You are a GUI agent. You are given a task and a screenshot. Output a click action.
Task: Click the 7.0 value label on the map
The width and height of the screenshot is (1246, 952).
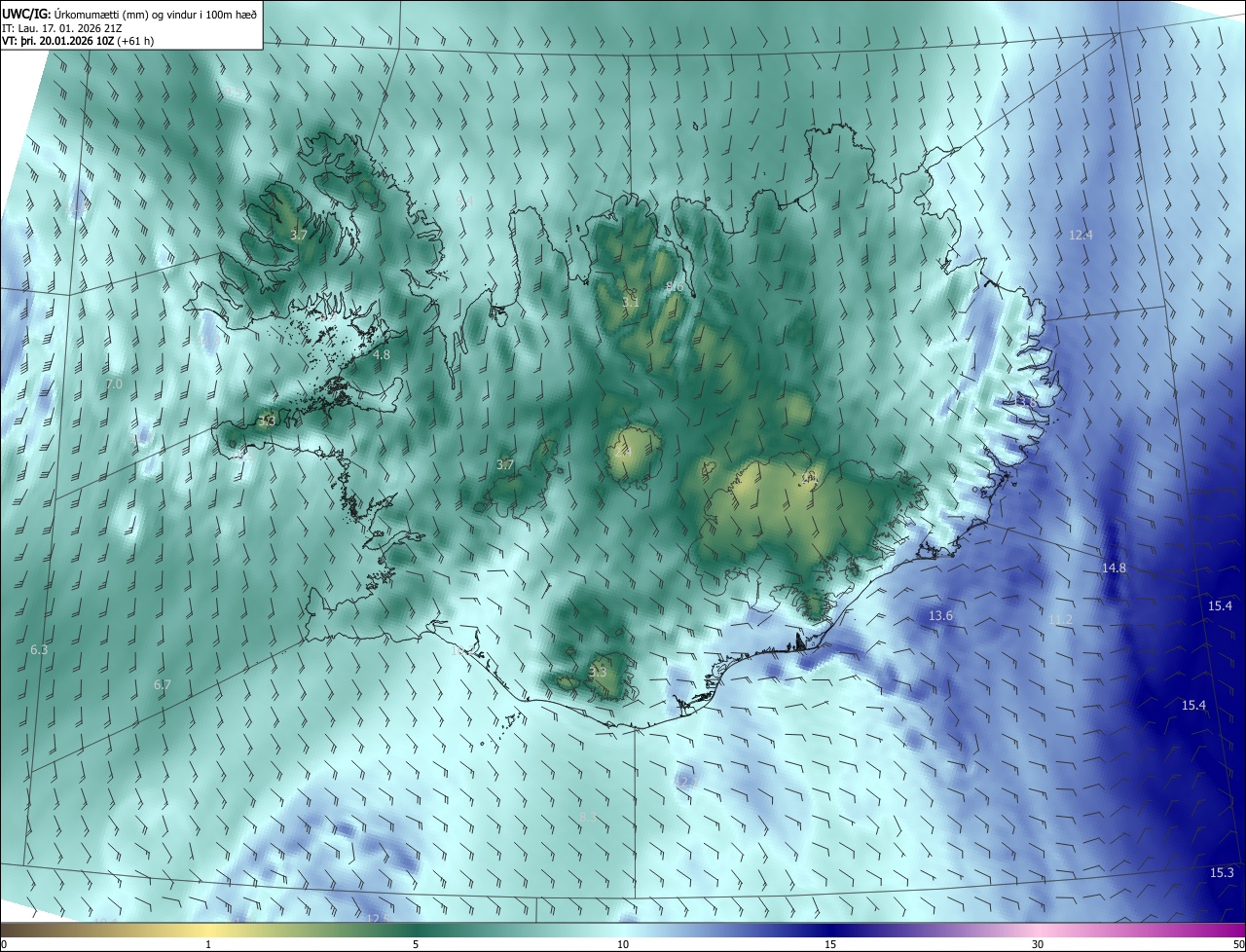114,384
